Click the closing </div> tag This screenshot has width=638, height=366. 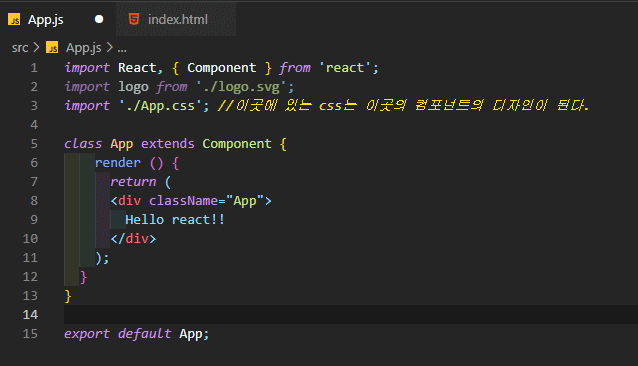[133, 239]
